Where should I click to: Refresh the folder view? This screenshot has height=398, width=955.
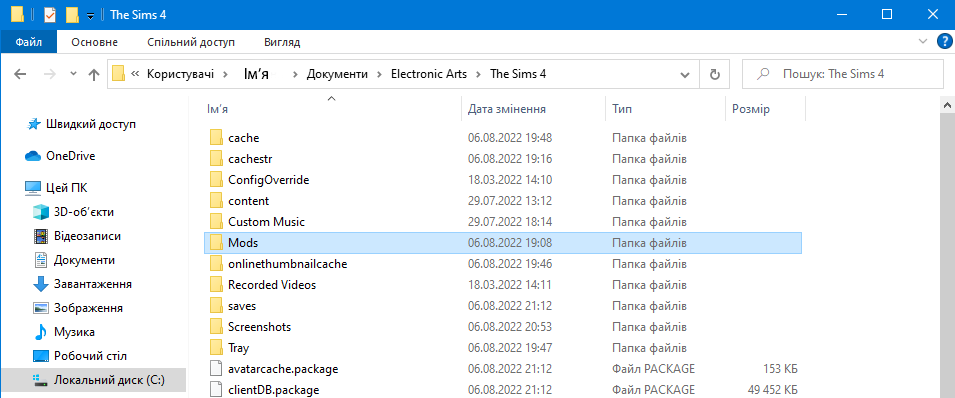tap(715, 74)
